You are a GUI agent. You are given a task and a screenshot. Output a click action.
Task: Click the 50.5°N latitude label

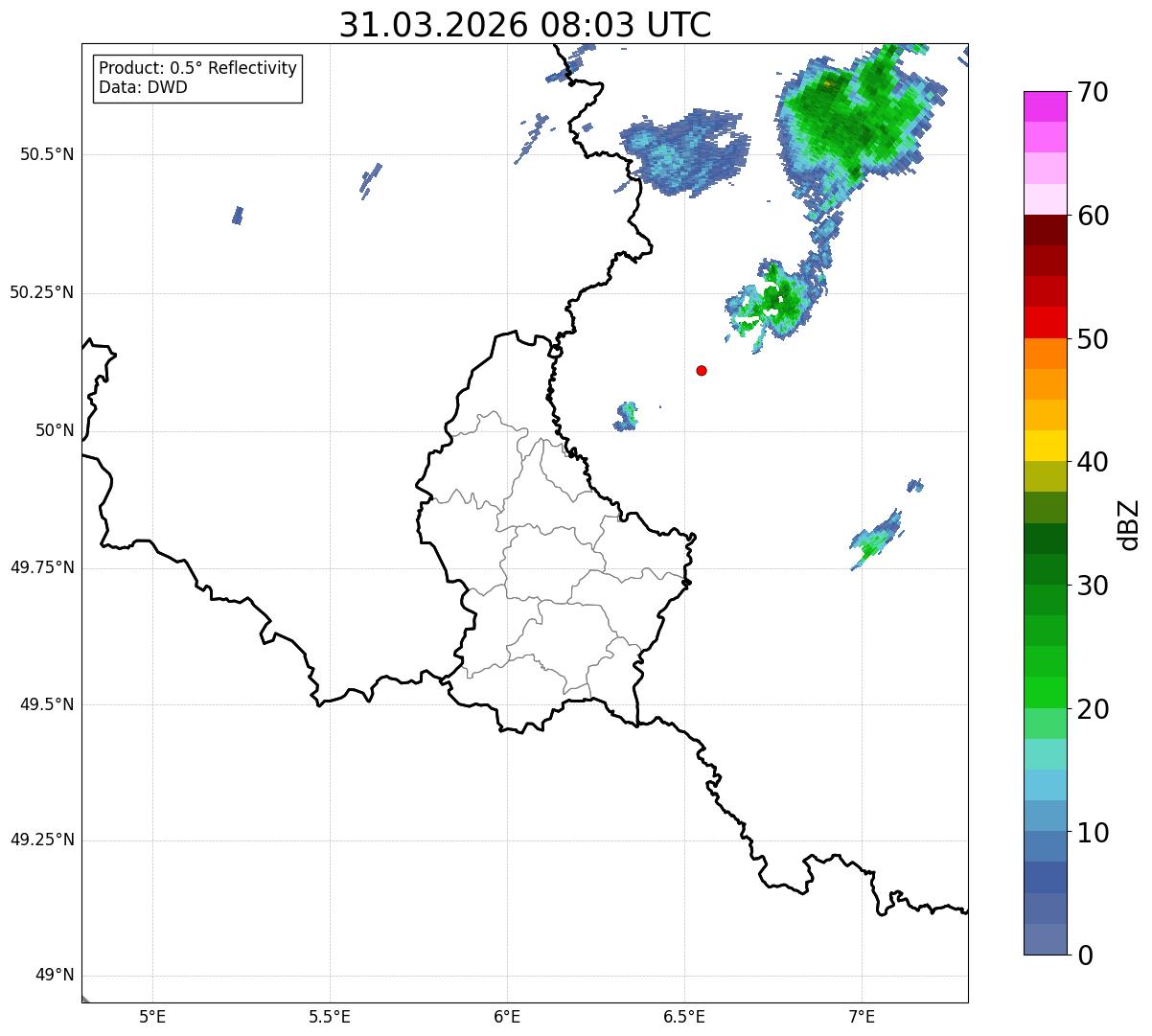coord(46,154)
